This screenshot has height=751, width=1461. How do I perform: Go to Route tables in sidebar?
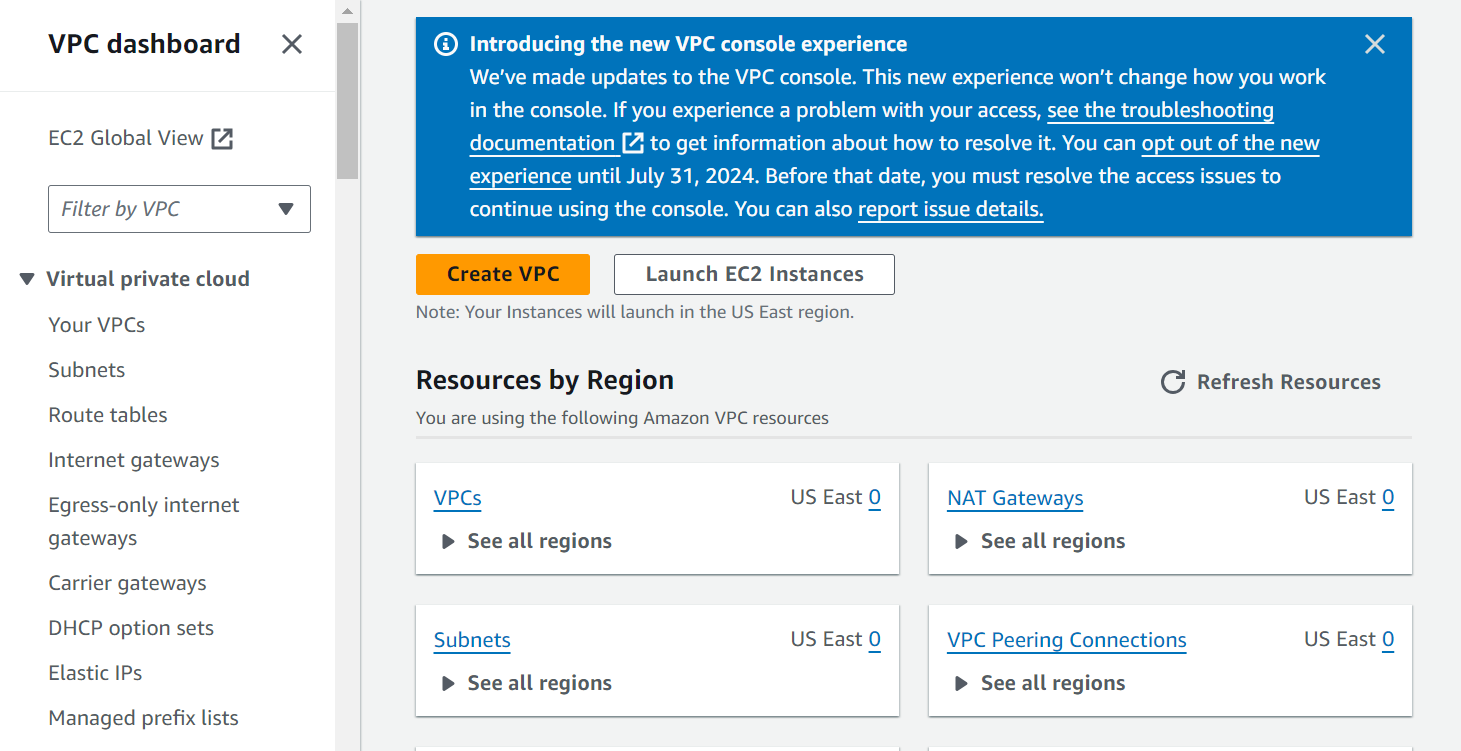tap(108, 415)
